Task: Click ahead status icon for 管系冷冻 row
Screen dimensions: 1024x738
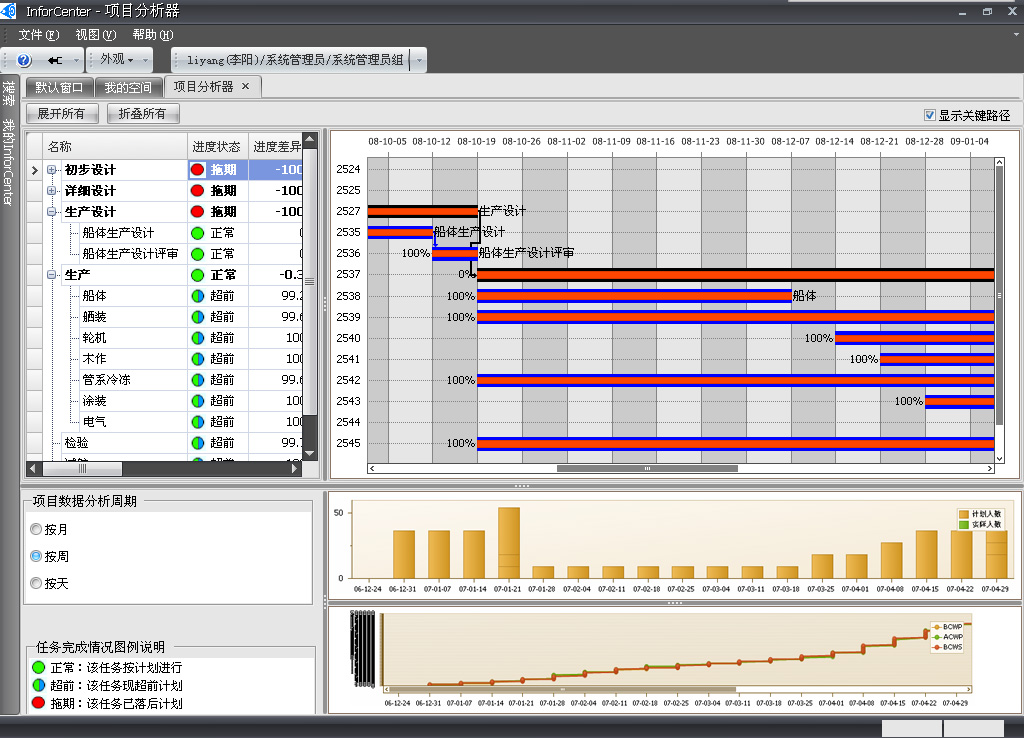Action: 197,380
